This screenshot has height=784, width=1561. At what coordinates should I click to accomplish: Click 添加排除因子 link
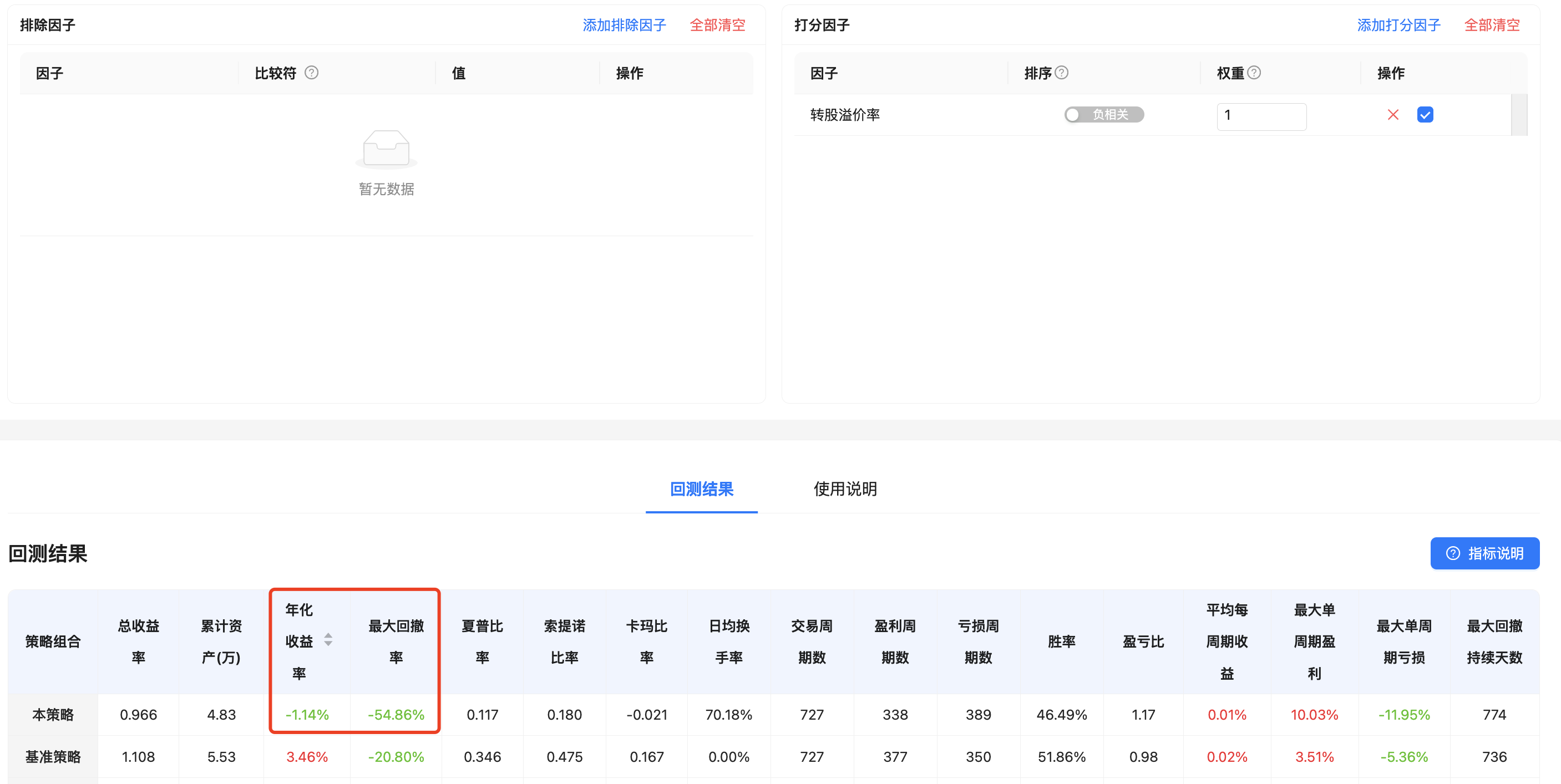pos(624,26)
